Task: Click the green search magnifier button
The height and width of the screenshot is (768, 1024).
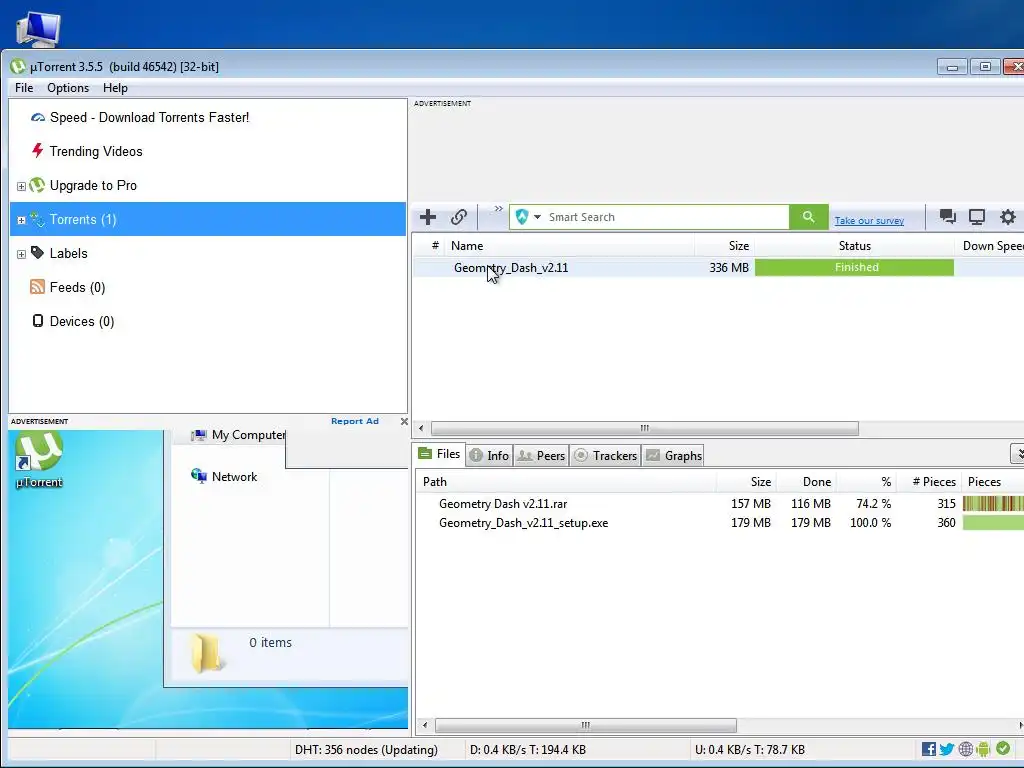Action: pyautogui.click(x=808, y=217)
